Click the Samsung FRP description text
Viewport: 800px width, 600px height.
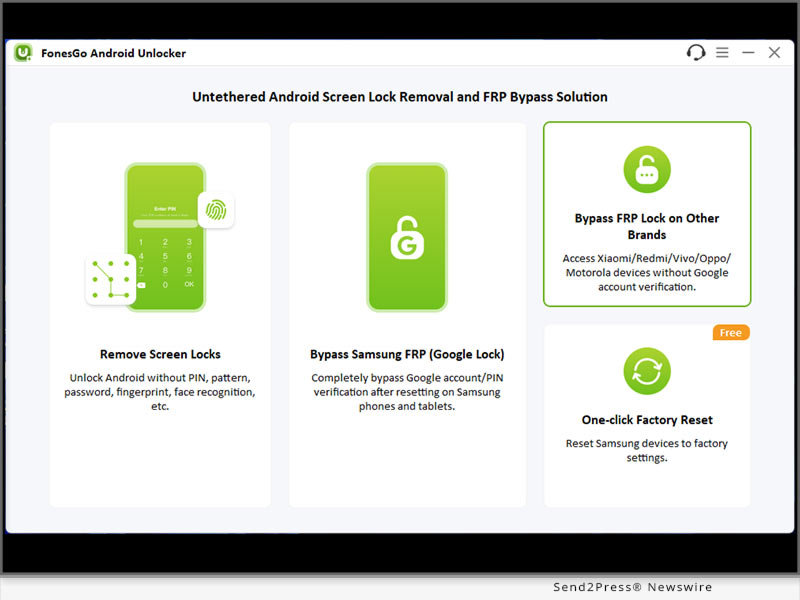[407, 392]
